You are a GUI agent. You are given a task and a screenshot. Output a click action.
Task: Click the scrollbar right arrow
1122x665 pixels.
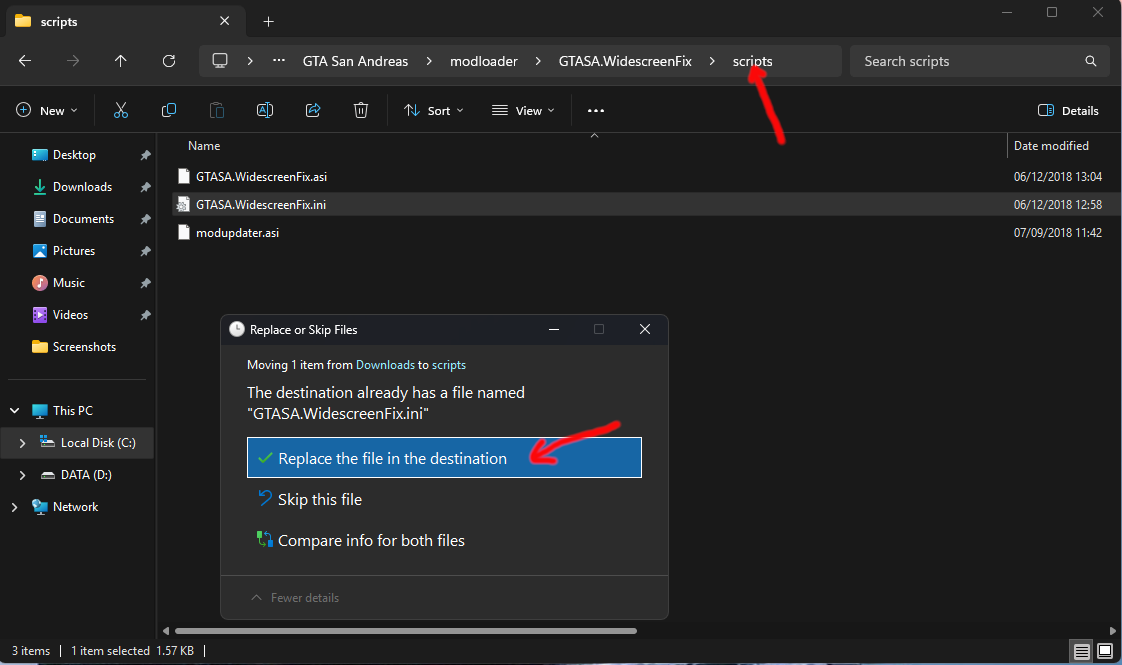coord(1113,631)
